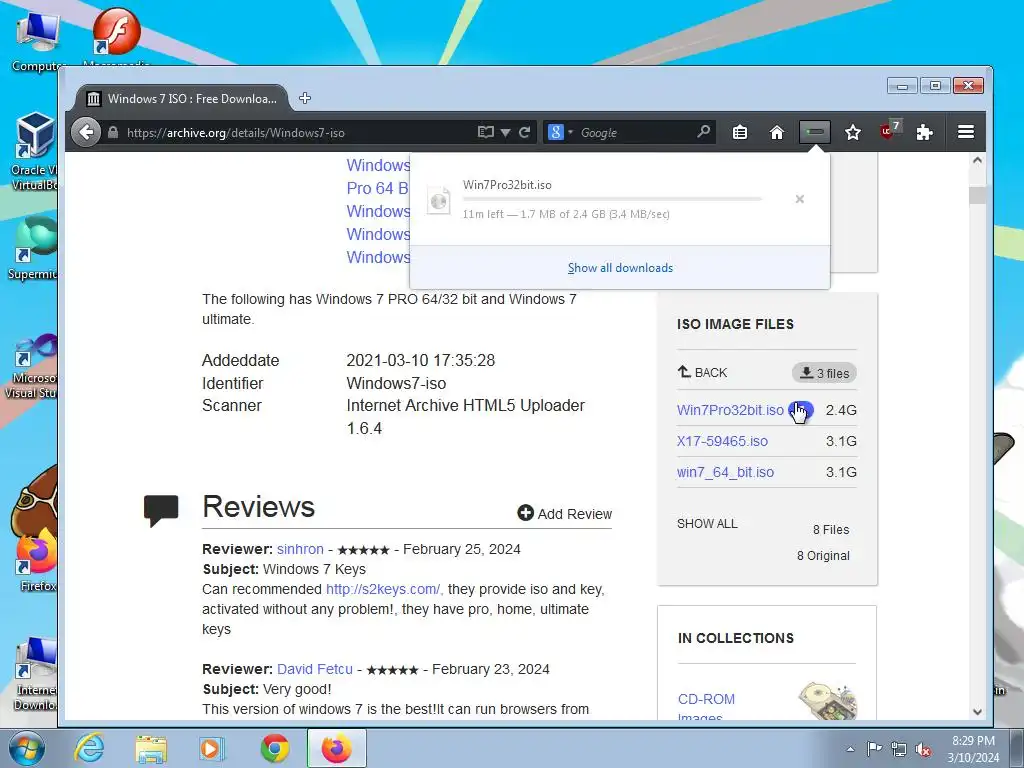Click the padlock site security icon
The image size is (1024, 768).
(x=113, y=133)
